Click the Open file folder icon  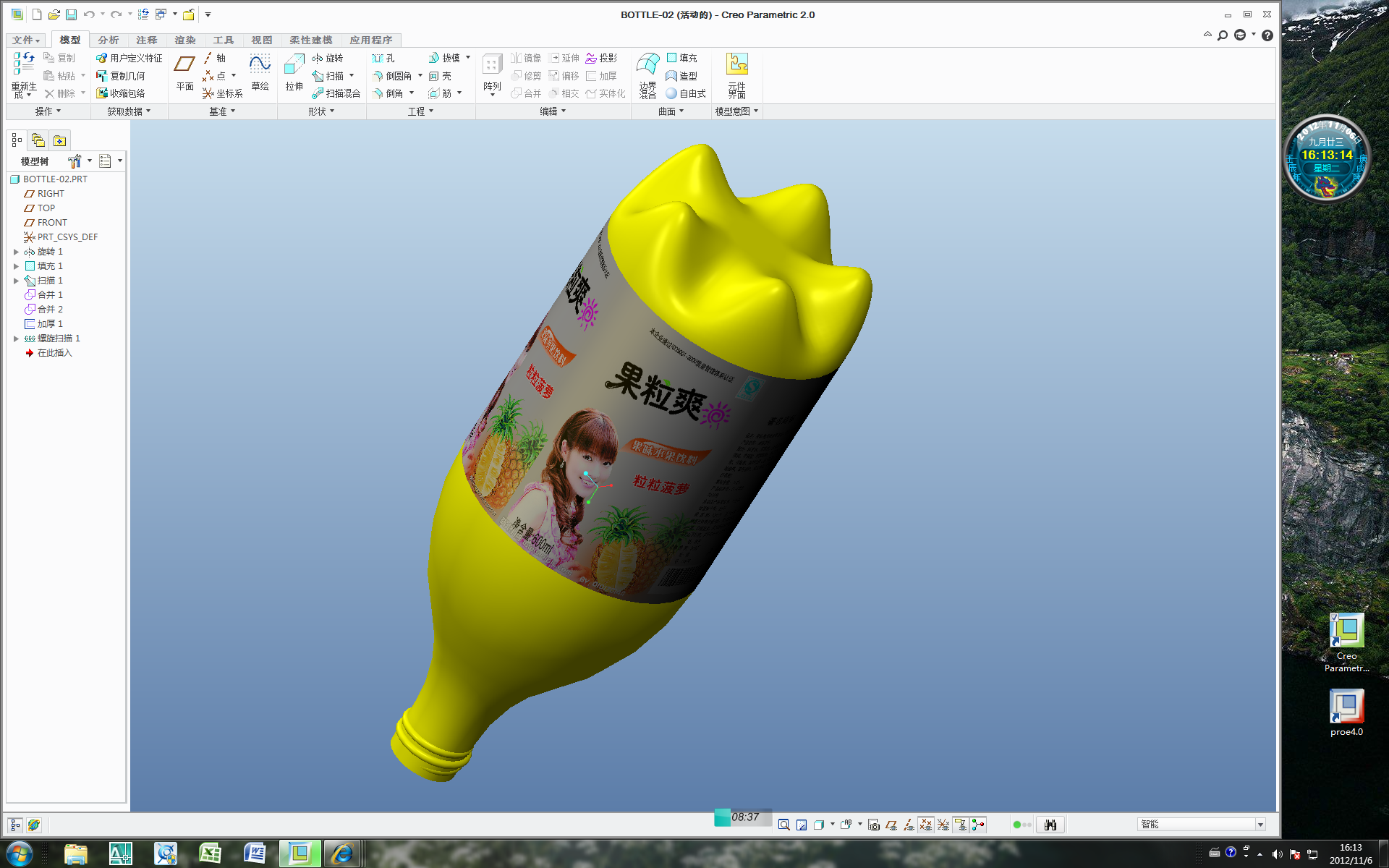(54, 14)
